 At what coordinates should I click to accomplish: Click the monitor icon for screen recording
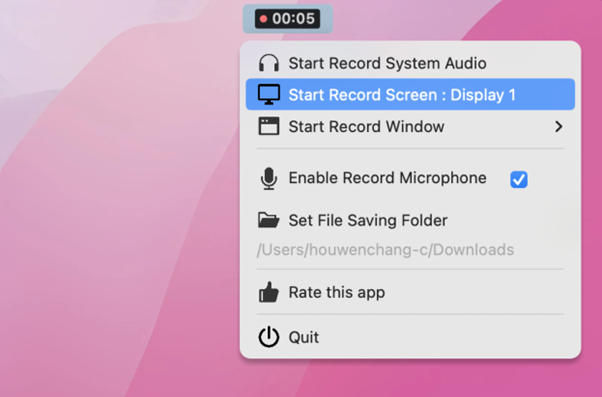click(269, 94)
